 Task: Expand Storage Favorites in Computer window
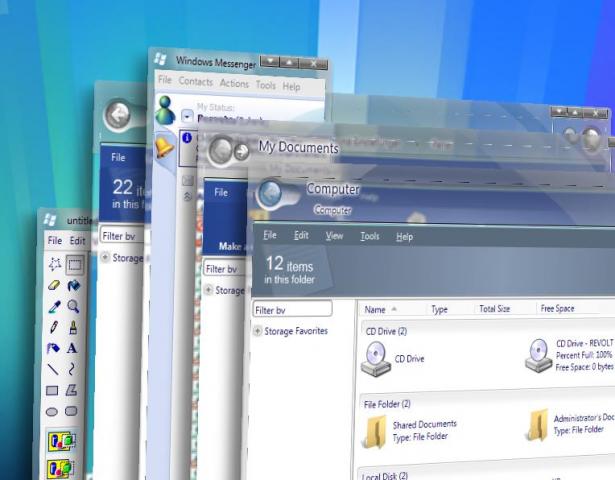258,331
